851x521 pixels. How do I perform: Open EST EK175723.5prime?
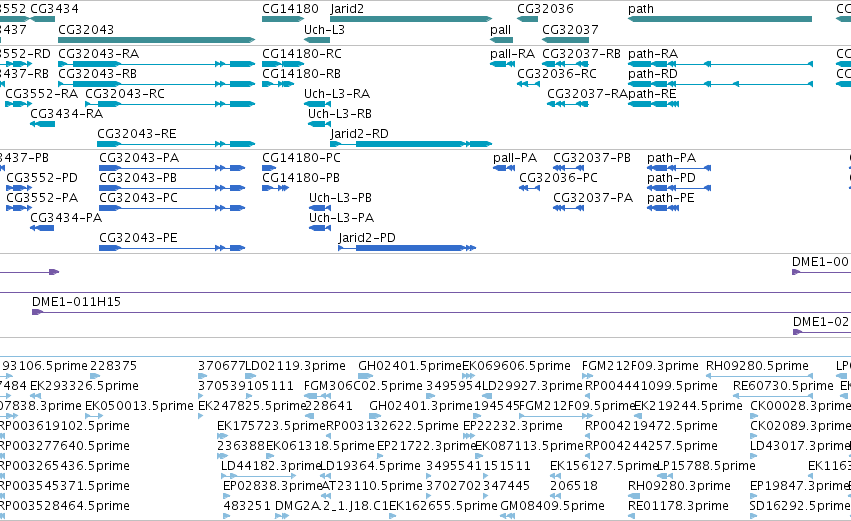point(271,426)
